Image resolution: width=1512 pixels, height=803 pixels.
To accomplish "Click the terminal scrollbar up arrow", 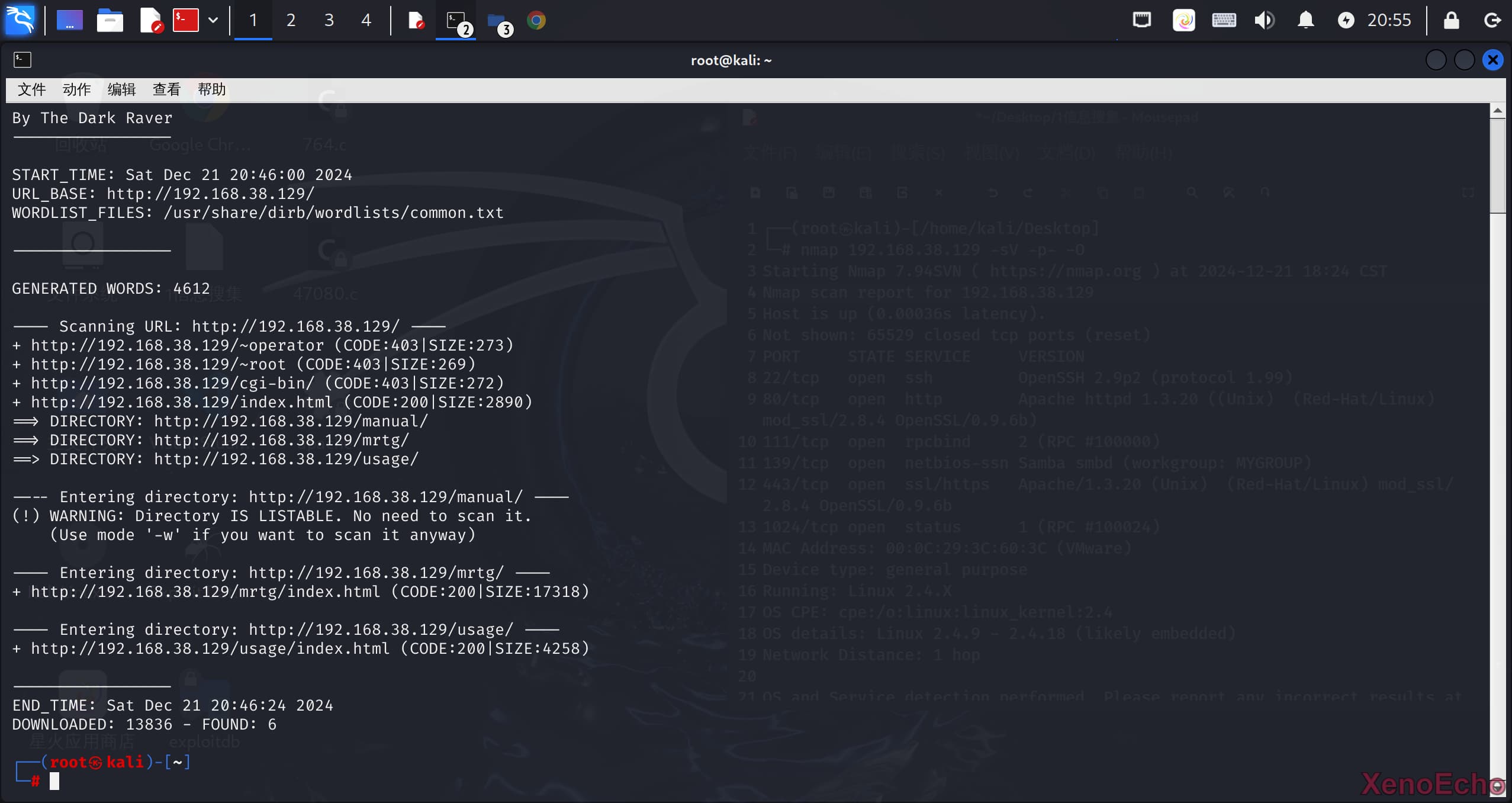I will [x=1497, y=111].
